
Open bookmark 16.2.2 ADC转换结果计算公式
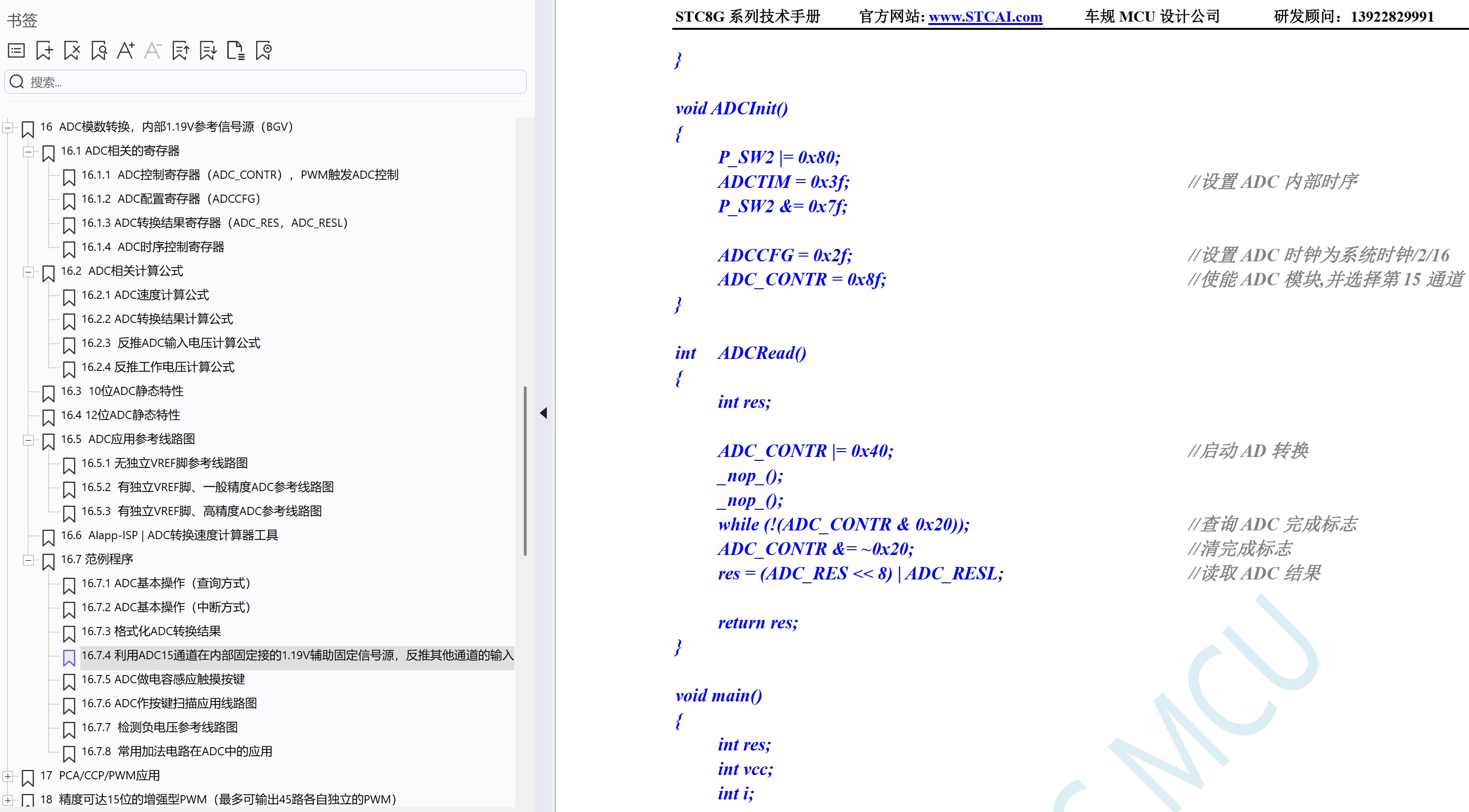coord(157,319)
